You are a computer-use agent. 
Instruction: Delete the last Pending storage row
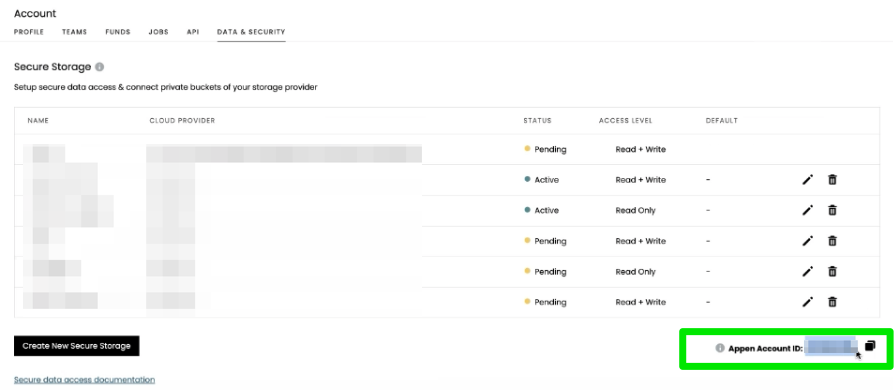coord(832,302)
